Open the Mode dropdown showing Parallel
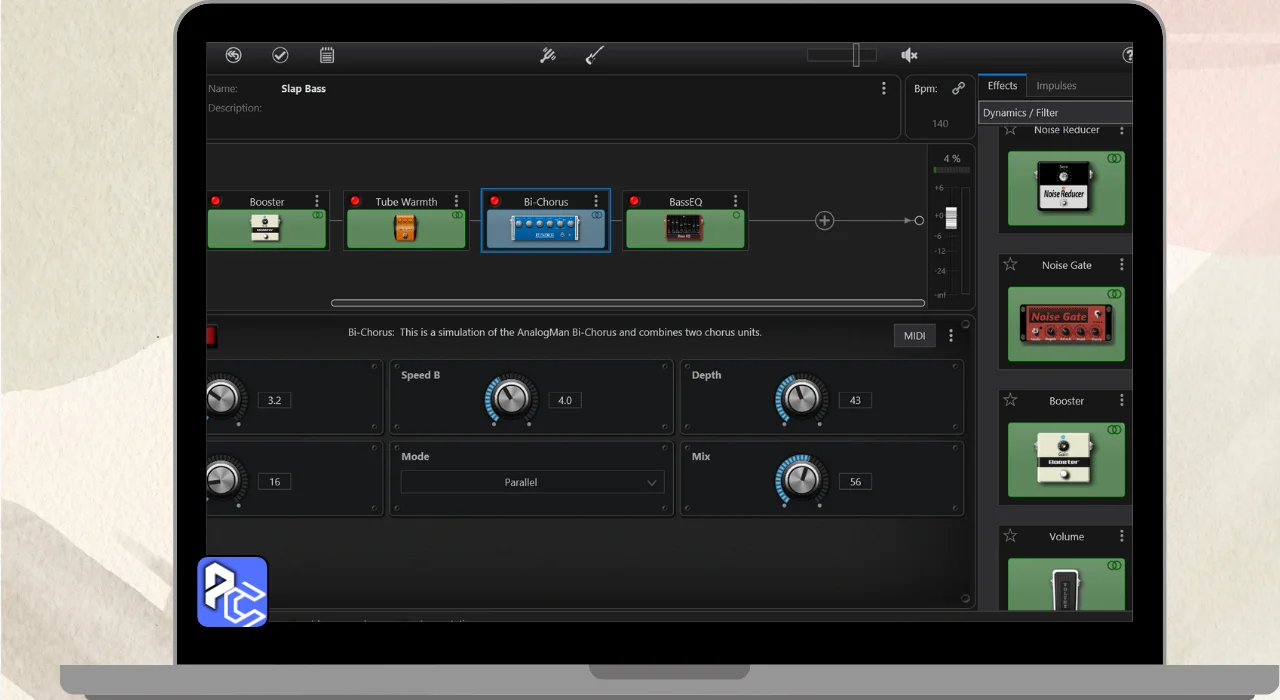This screenshot has width=1280, height=700. click(531, 482)
